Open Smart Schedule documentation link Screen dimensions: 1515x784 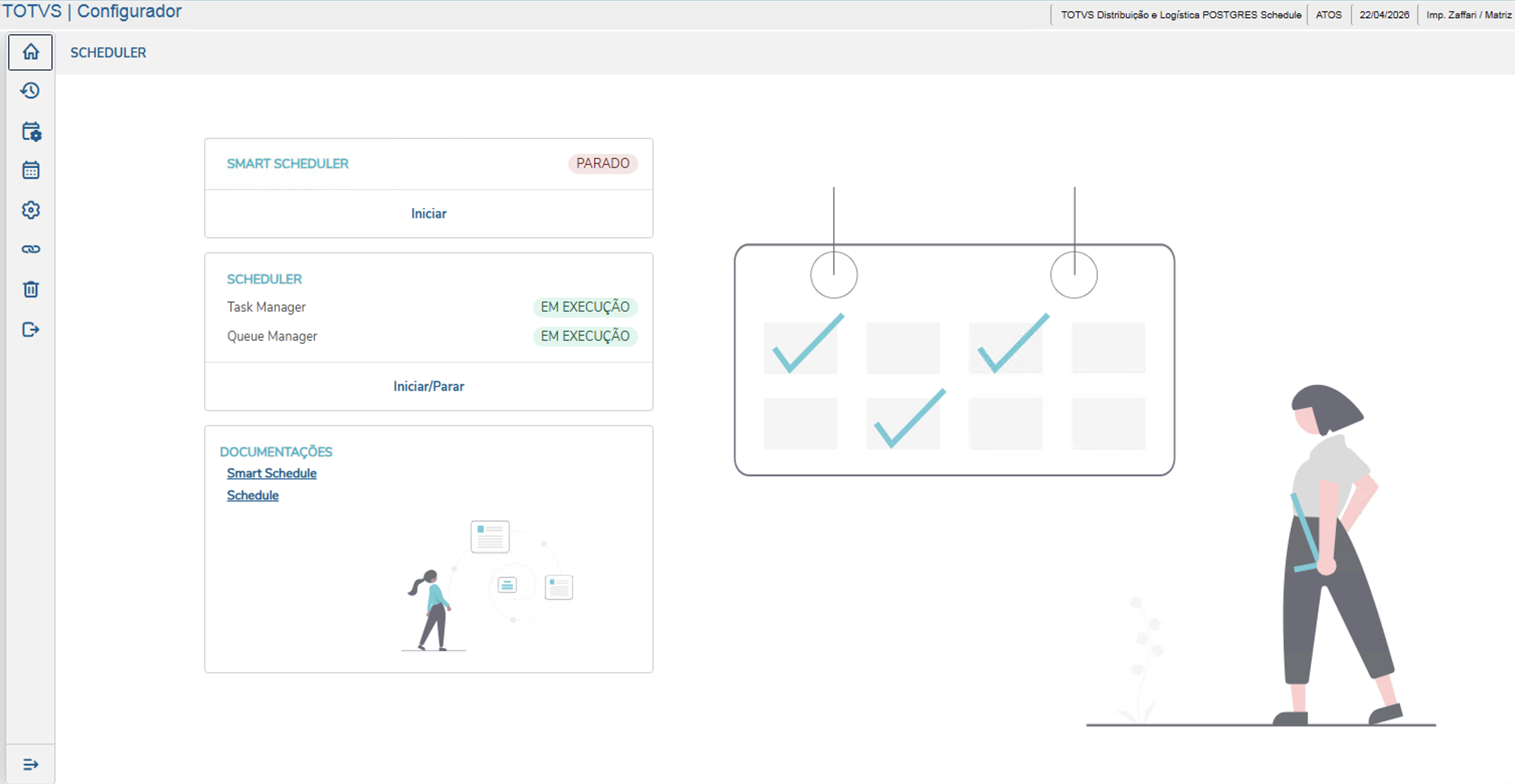pyautogui.click(x=271, y=473)
